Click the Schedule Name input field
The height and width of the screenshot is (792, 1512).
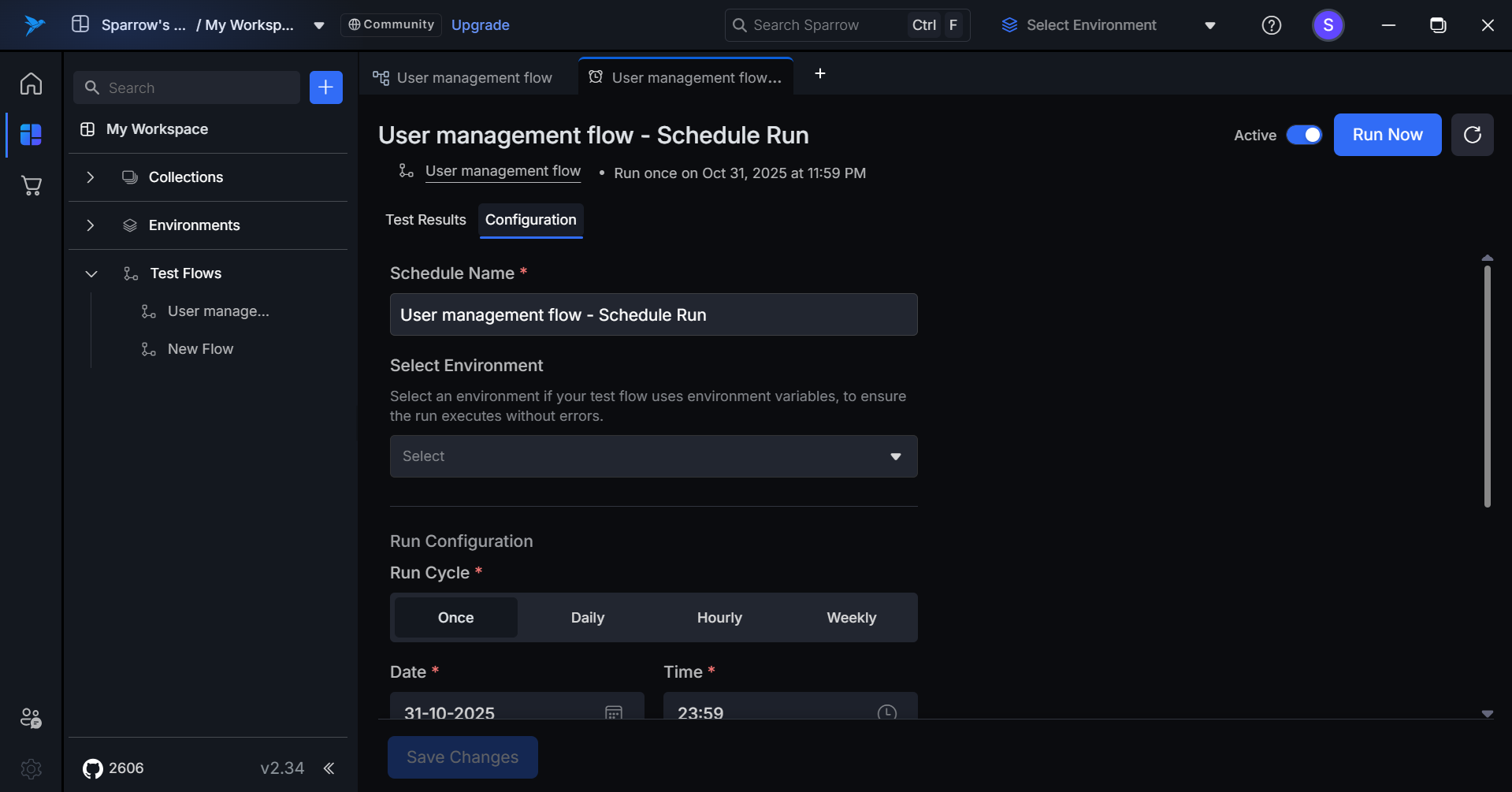click(x=653, y=314)
